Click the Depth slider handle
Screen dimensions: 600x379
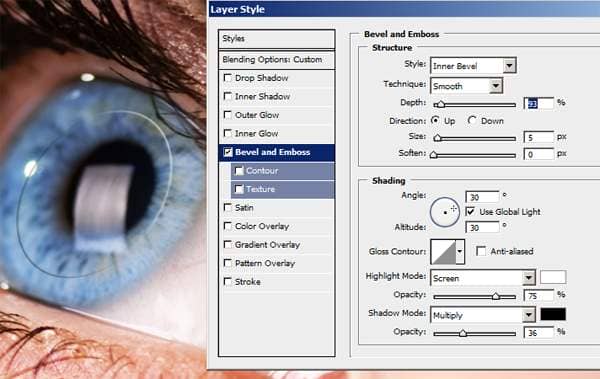point(441,104)
